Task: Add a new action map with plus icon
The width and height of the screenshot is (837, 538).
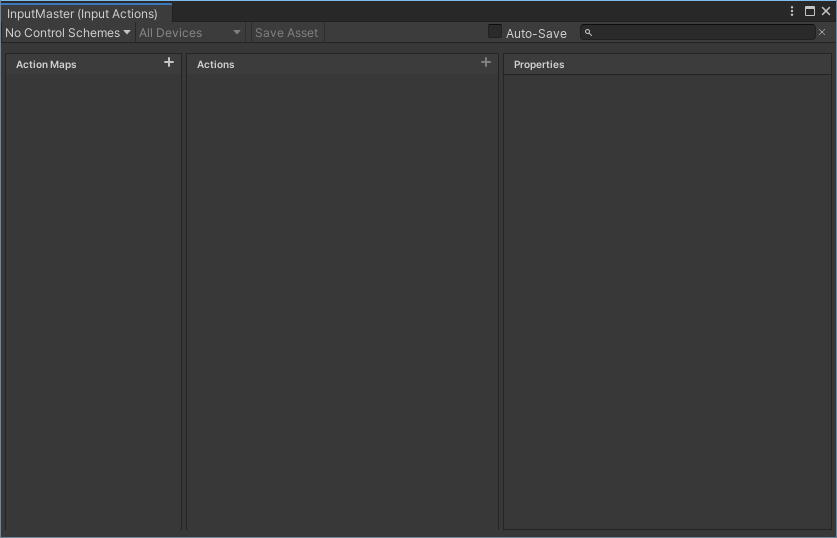Action: (x=169, y=62)
